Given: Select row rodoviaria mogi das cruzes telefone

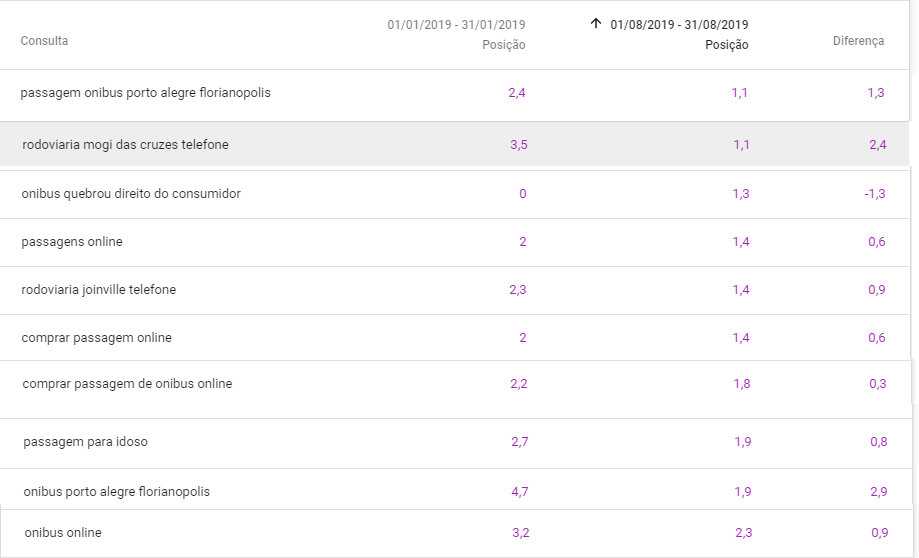Looking at the screenshot, I should [x=125, y=145].
